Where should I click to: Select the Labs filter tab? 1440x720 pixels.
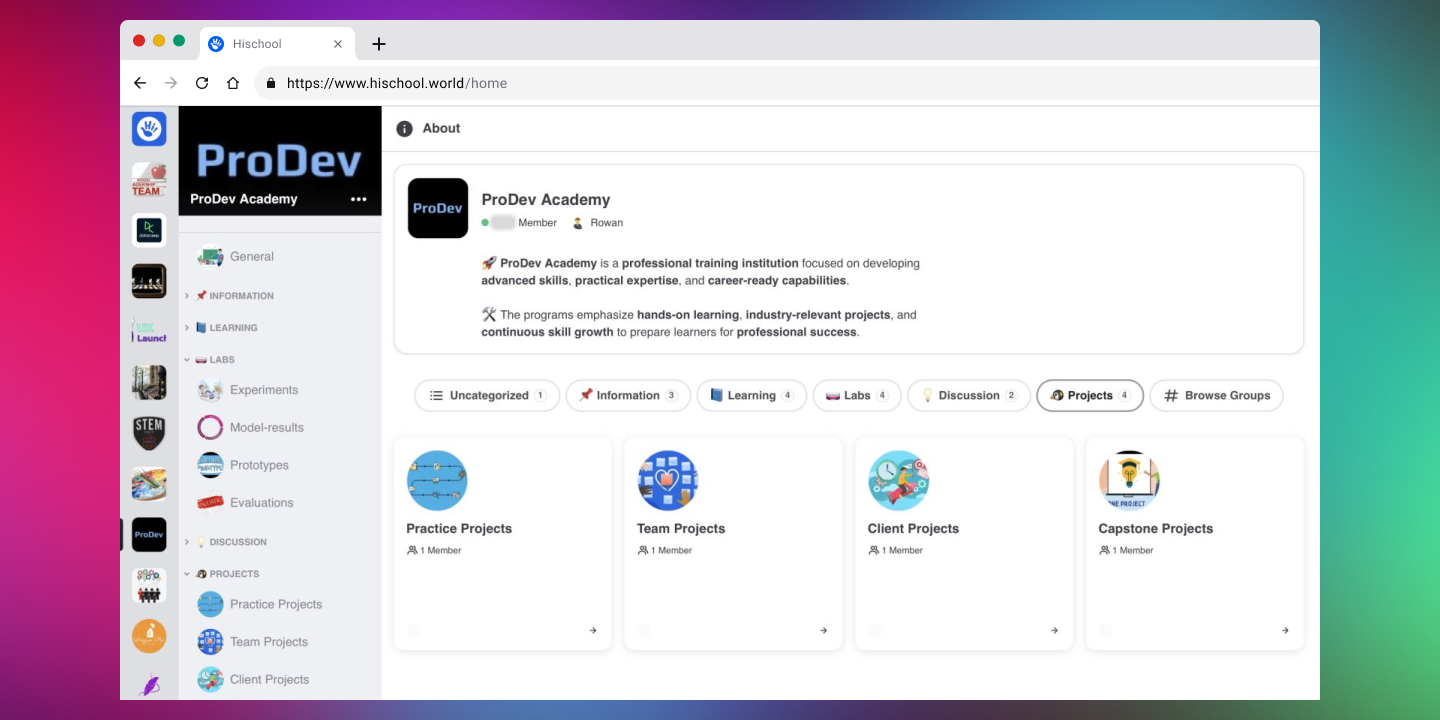[857, 395]
